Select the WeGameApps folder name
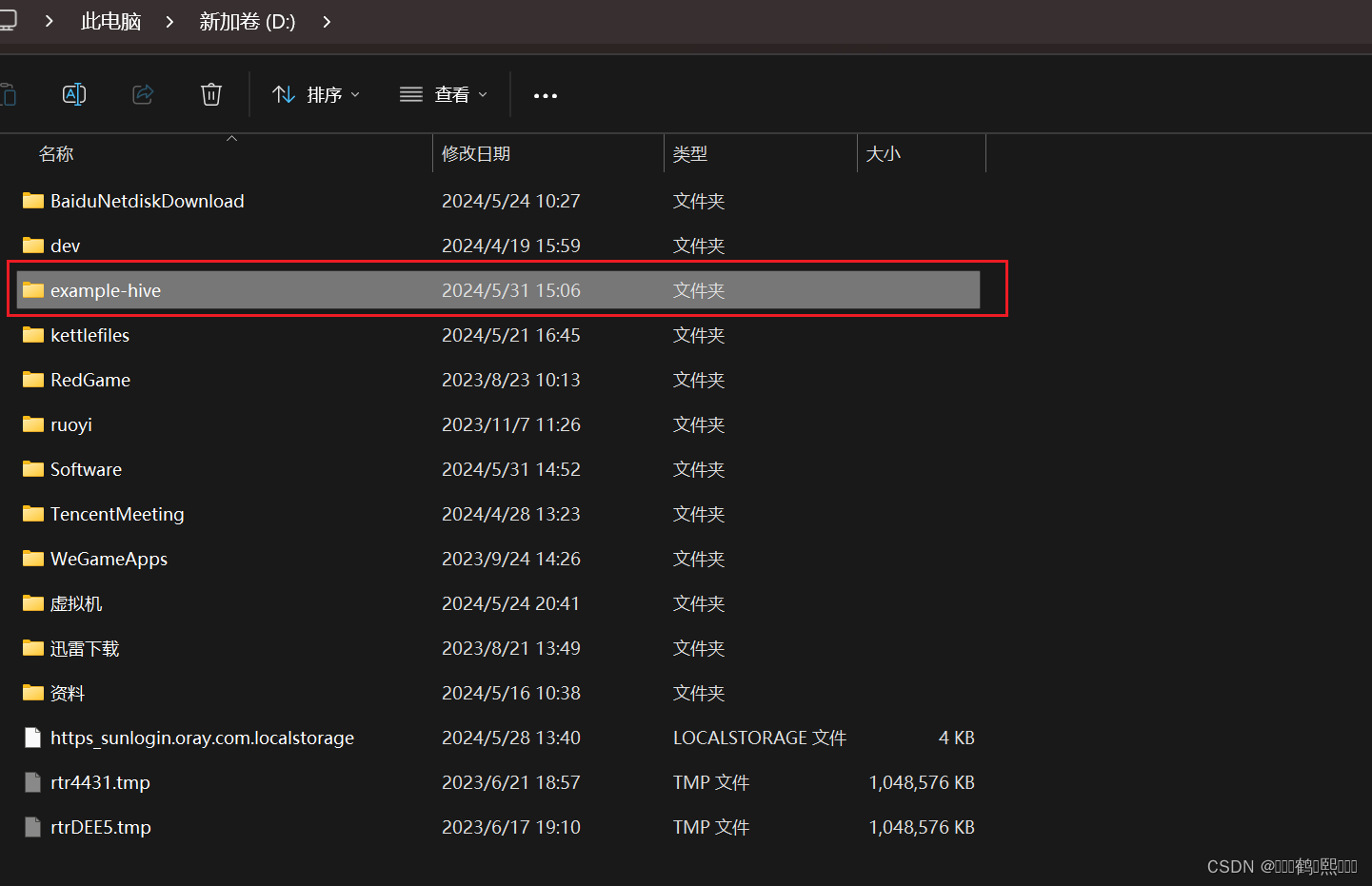The width and height of the screenshot is (1372, 886). point(109,559)
